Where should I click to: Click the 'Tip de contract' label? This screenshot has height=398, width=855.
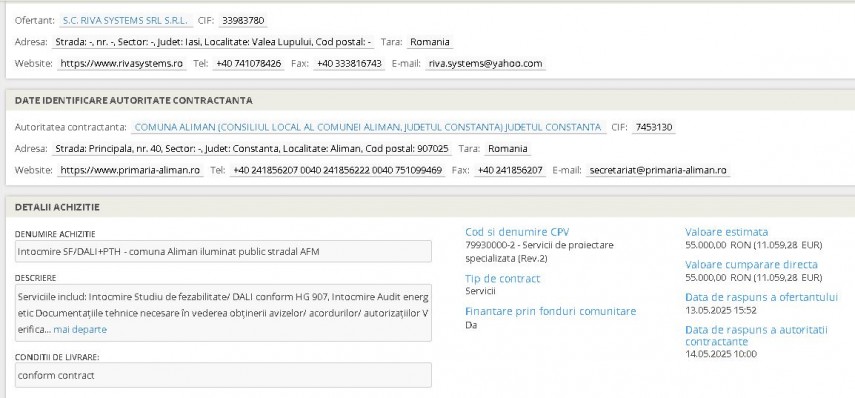tap(502, 279)
